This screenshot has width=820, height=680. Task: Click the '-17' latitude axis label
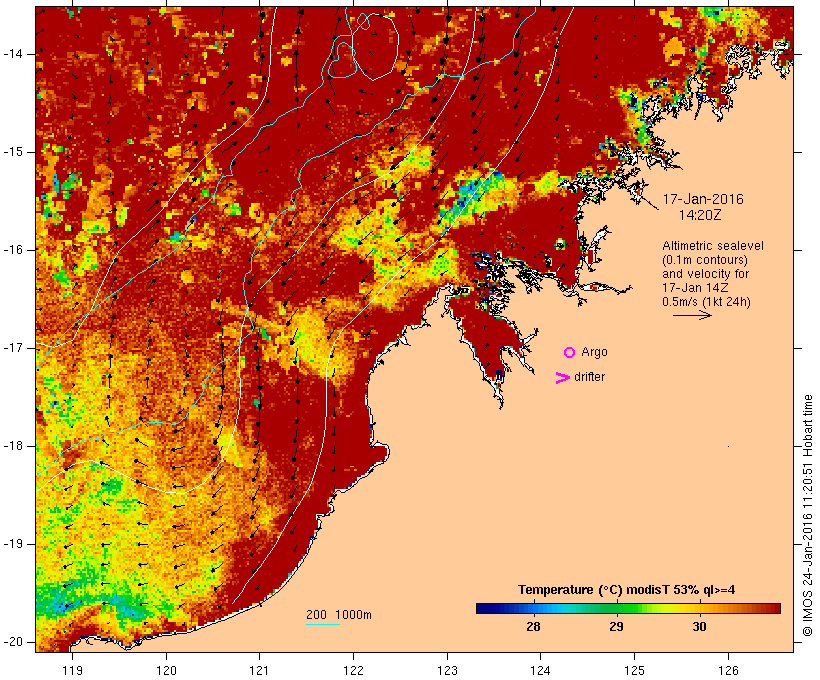pyautogui.click(x=13, y=348)
